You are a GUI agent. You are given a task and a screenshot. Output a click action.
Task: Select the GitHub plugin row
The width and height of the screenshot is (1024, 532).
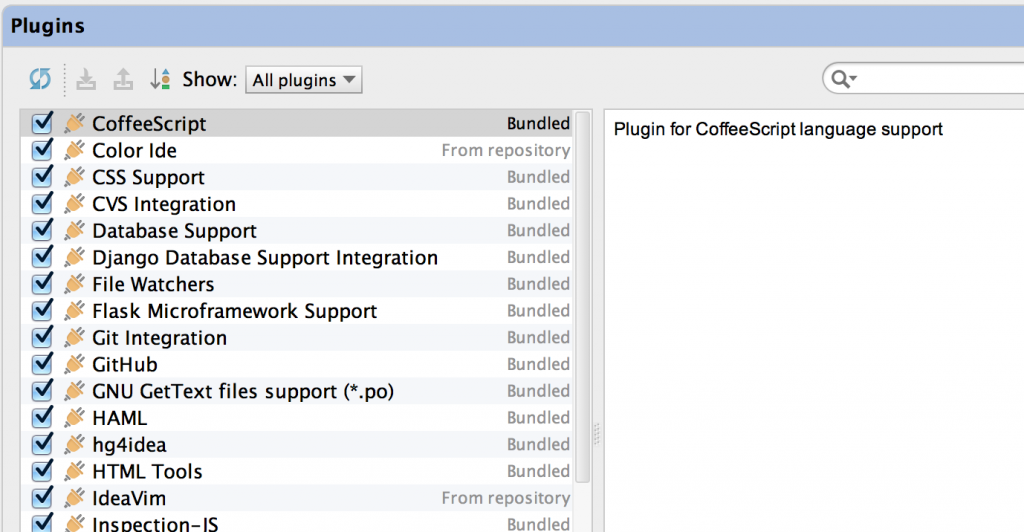[296, 364]
